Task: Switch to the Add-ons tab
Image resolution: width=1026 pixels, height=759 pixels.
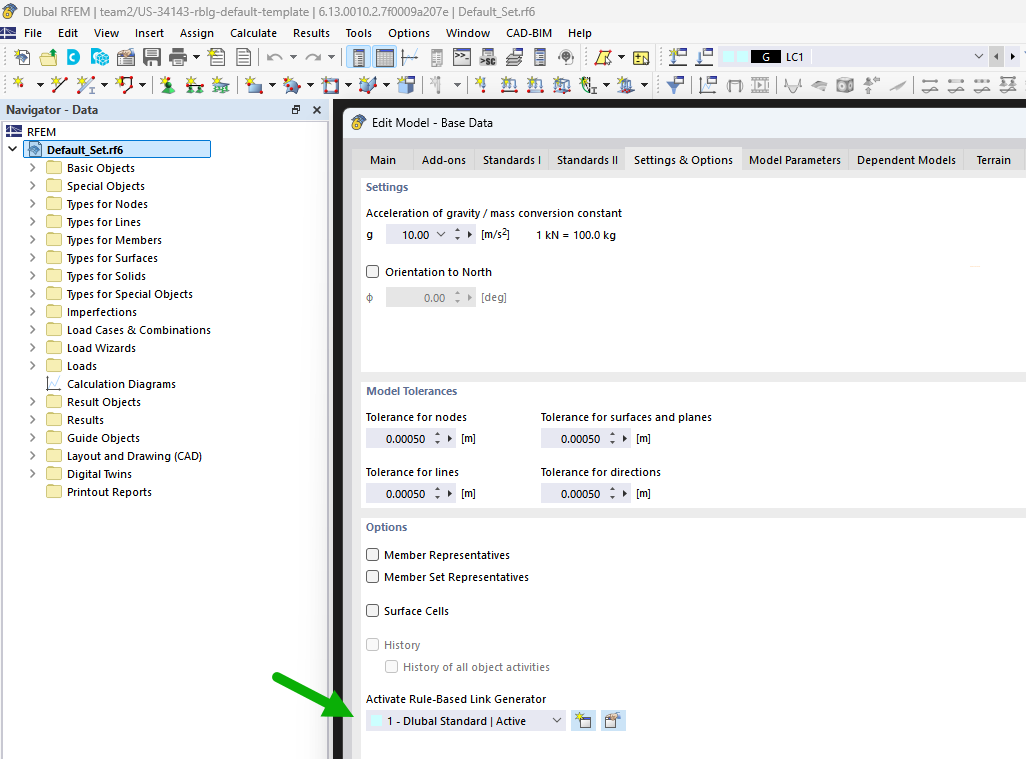Action: pos(444,160)
